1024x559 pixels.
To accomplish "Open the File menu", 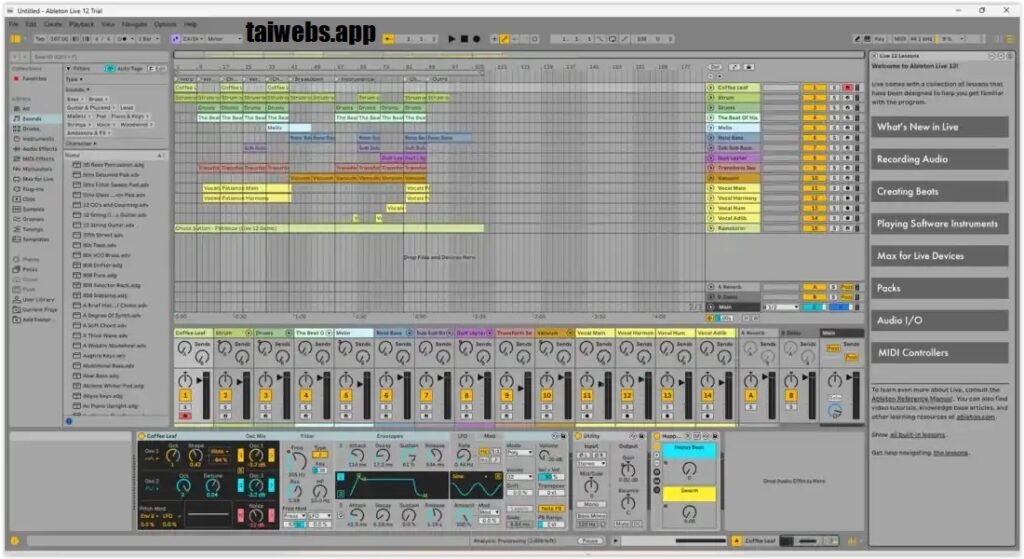I will point(14,24).
